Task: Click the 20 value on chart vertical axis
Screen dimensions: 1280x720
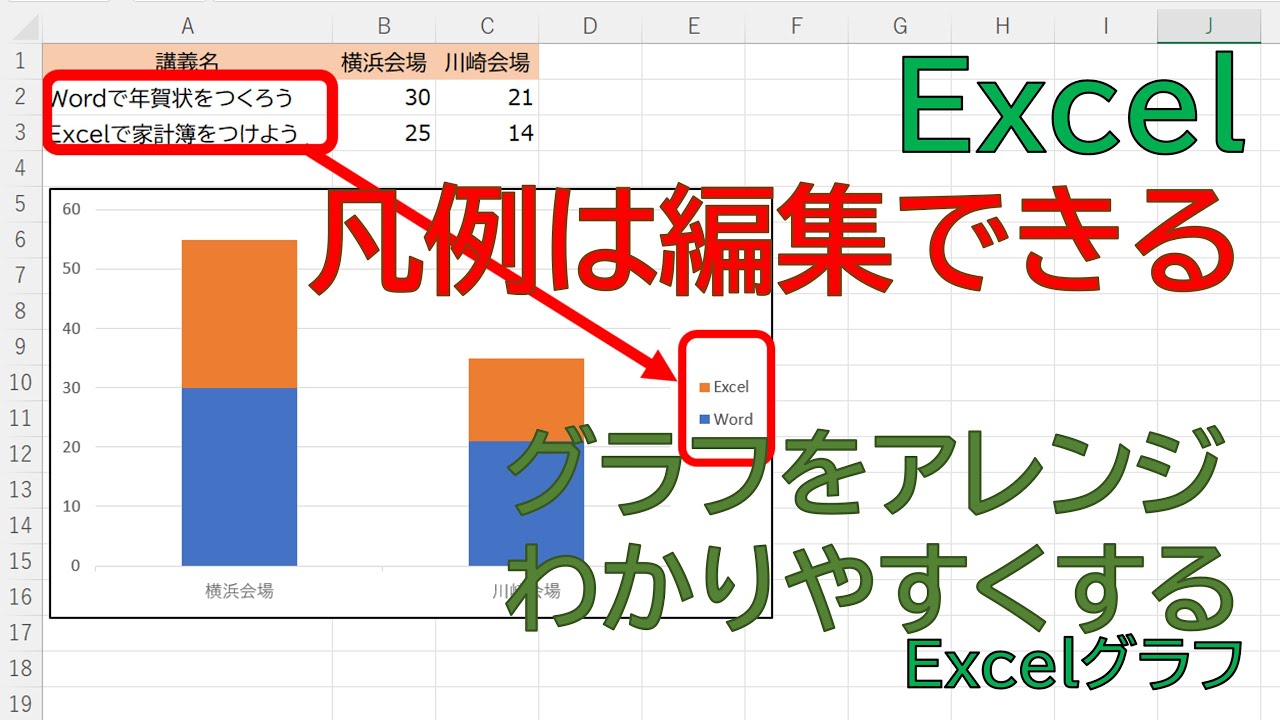Action: coord(71,447)
